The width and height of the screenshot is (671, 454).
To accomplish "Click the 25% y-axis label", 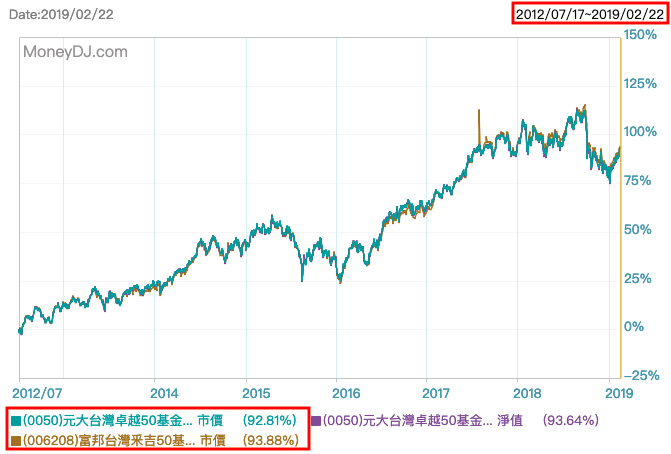I will [x=637, y=279].
